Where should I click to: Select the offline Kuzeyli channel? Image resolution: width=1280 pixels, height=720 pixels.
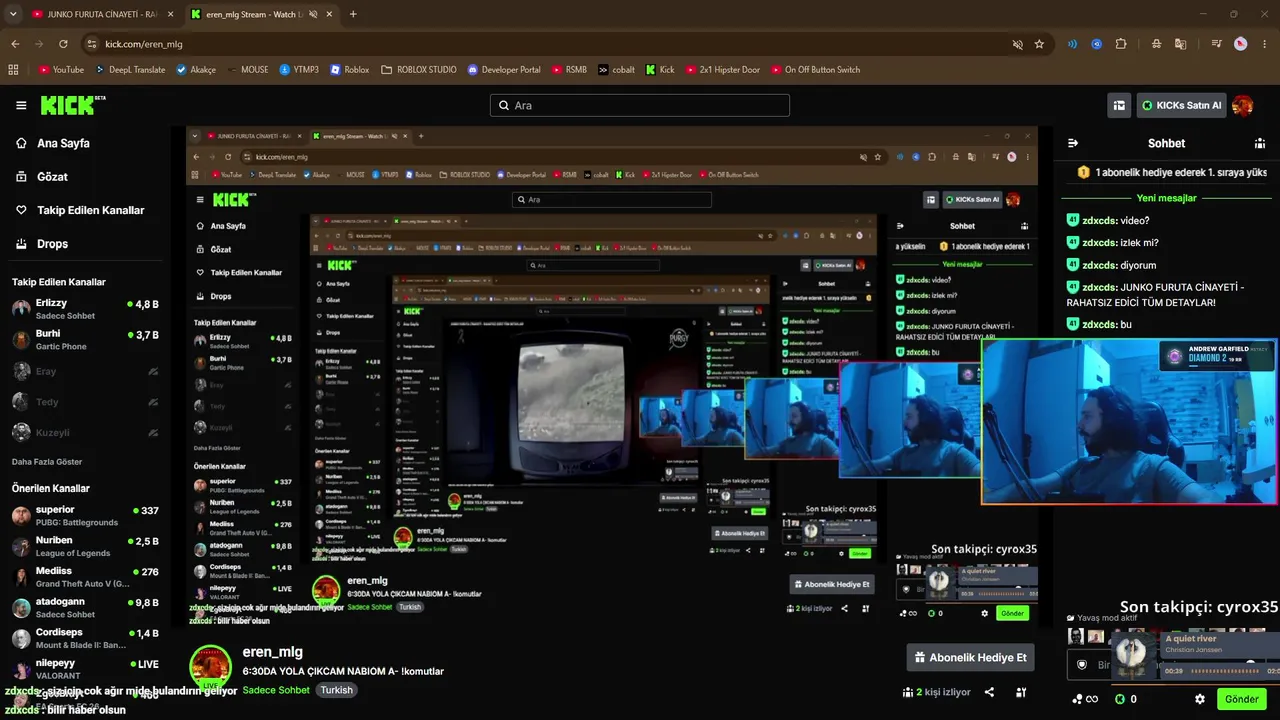(x=85, y=433)
